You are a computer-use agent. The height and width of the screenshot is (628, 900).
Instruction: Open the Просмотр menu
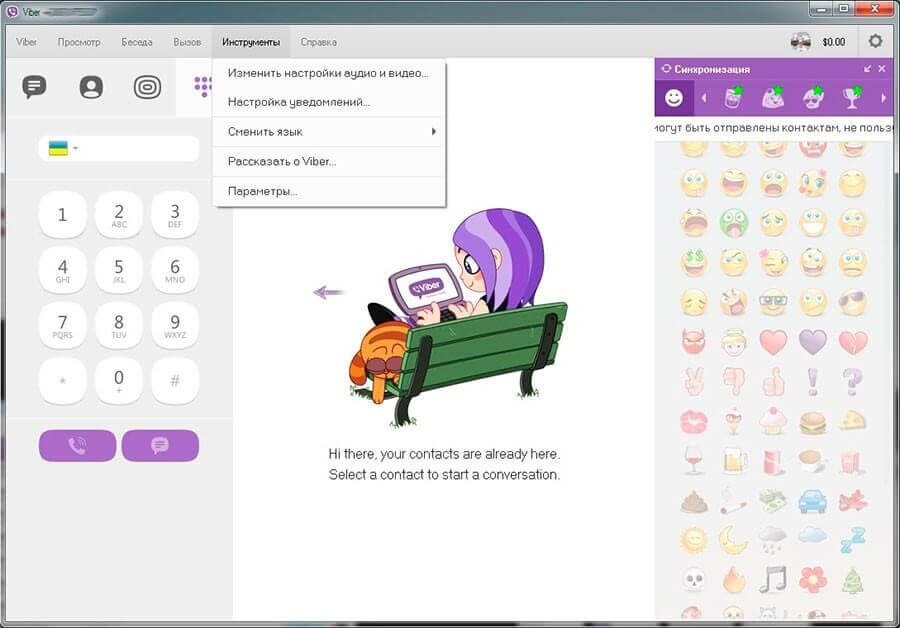pyautogui.click(x=79, y=42)
